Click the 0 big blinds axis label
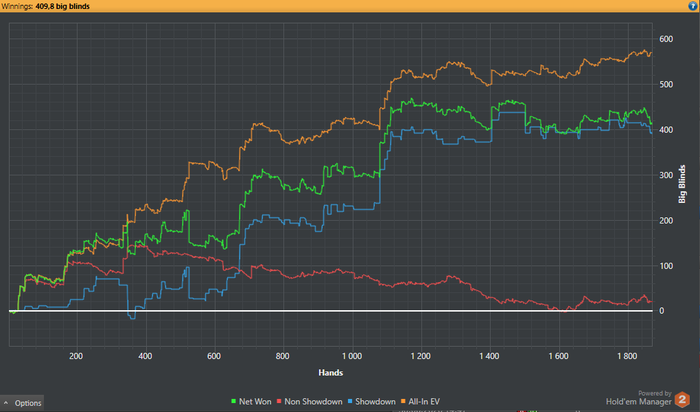This screenshot has height=412, width=700. pyautogui.click(x=662, y=311)
